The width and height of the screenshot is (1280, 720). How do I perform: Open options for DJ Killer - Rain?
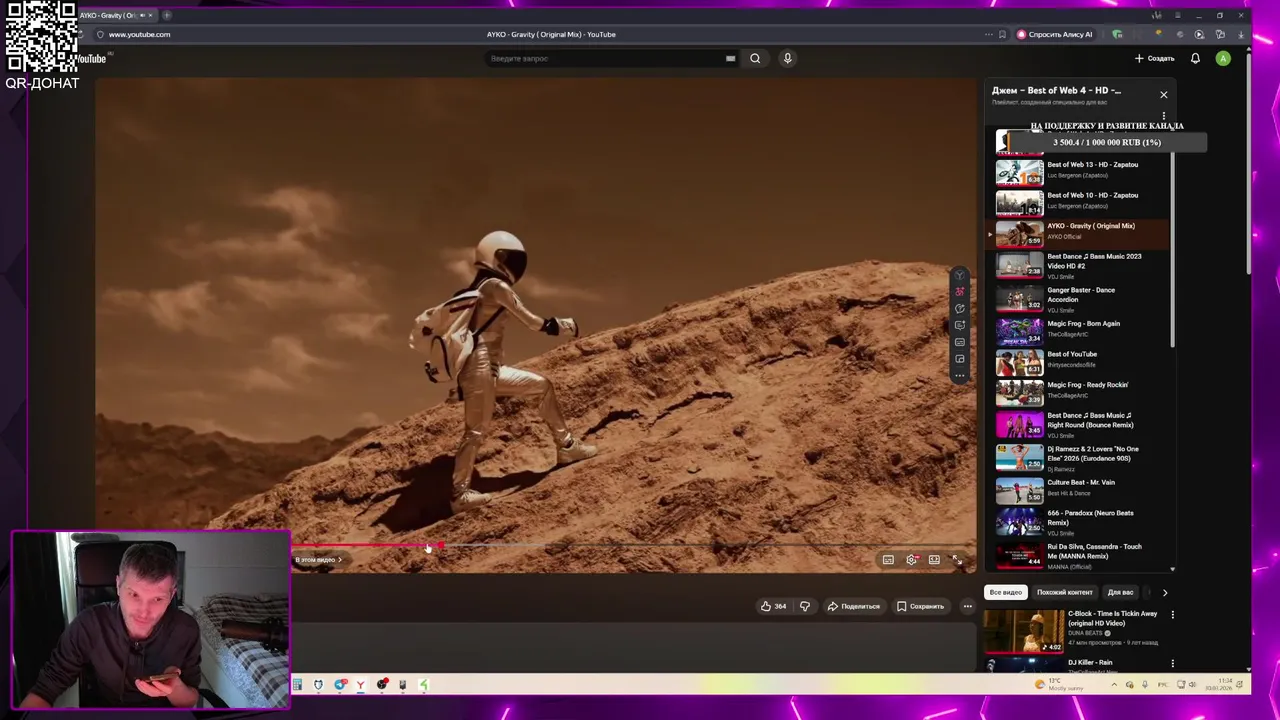coord(1172,663)
